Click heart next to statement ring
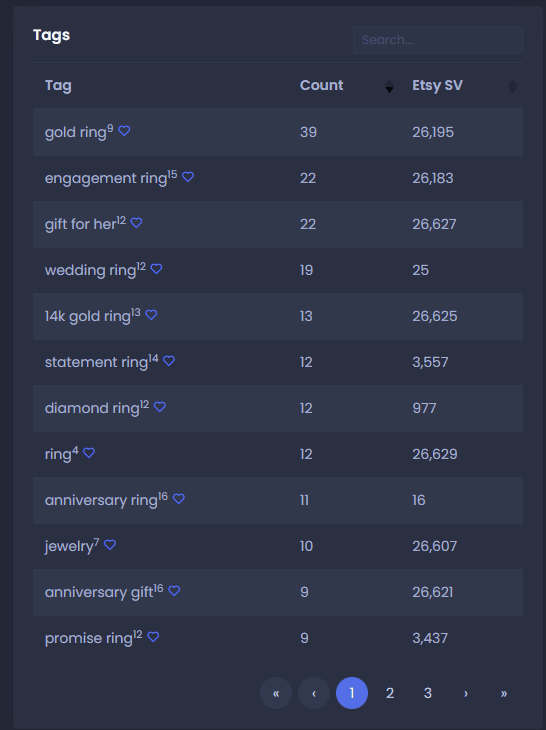Screen dimensions: 546x730 pos(169,361)
